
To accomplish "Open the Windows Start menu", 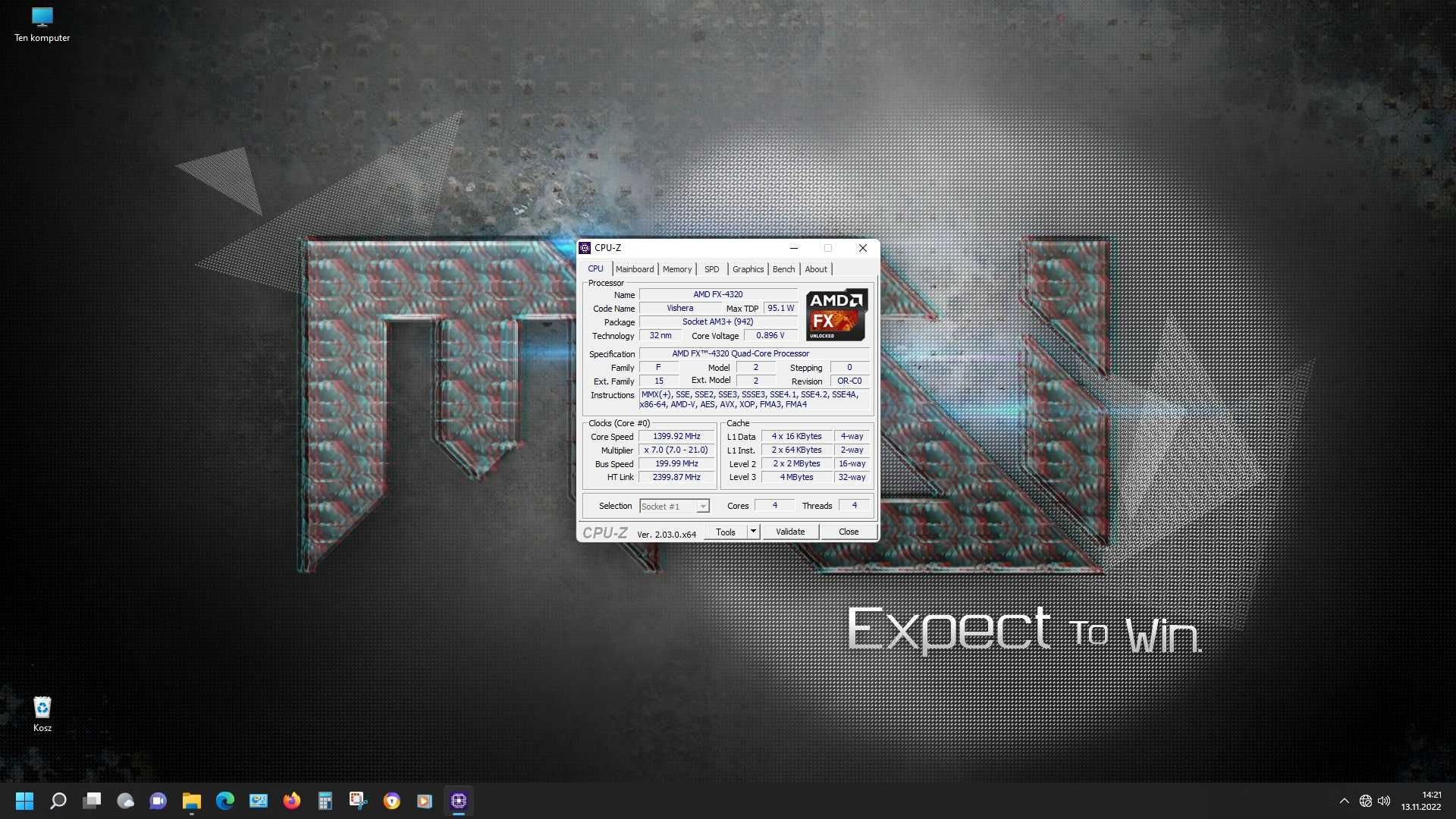I will point(24,801).
